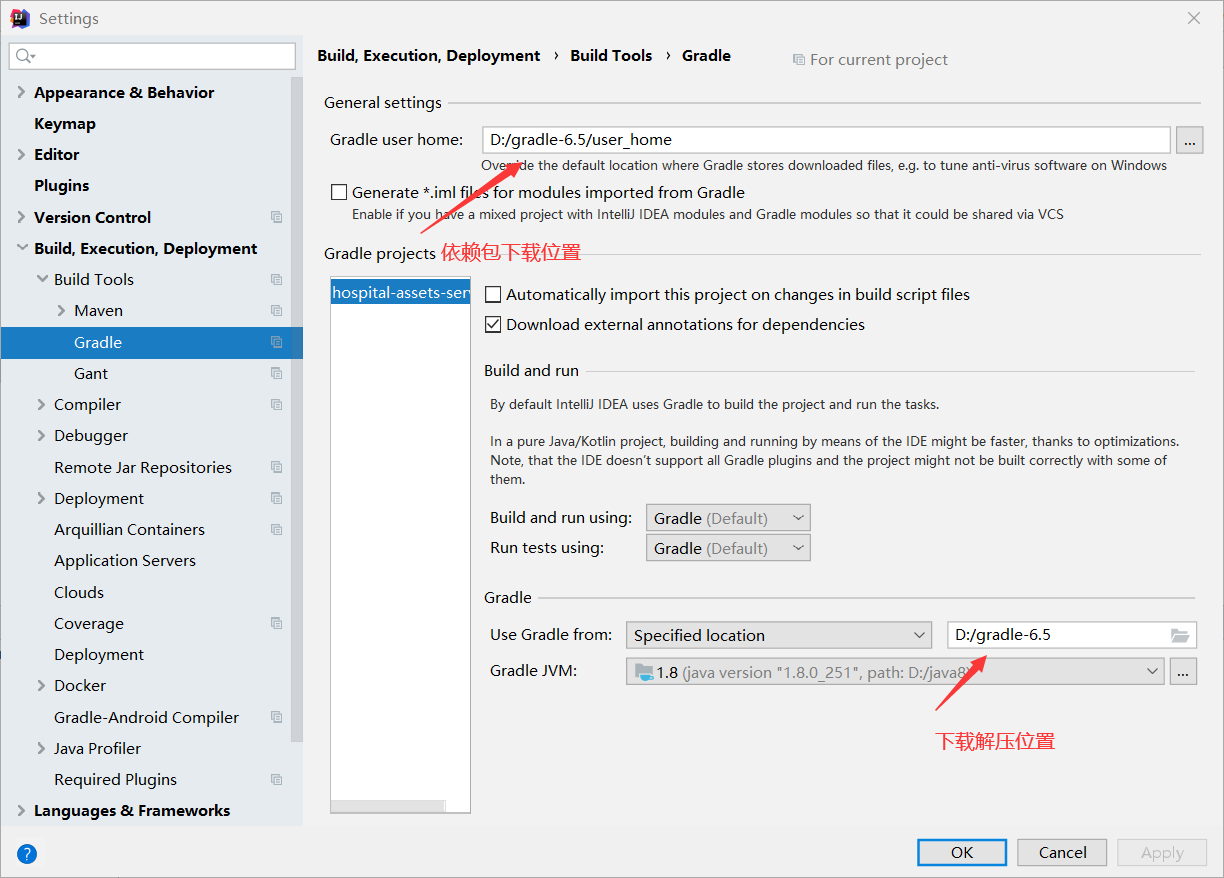Open the Use Gradle from dropdown
This screenshot has height=878, width=1224.
(x=780, y=635)
